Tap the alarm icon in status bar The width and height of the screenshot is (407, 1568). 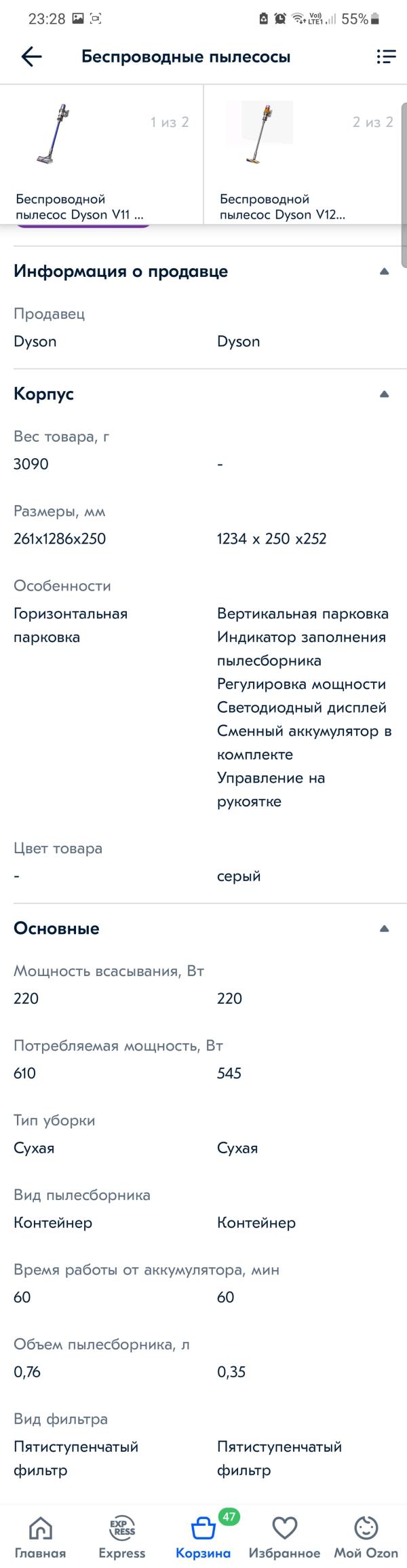click(280, 19)
